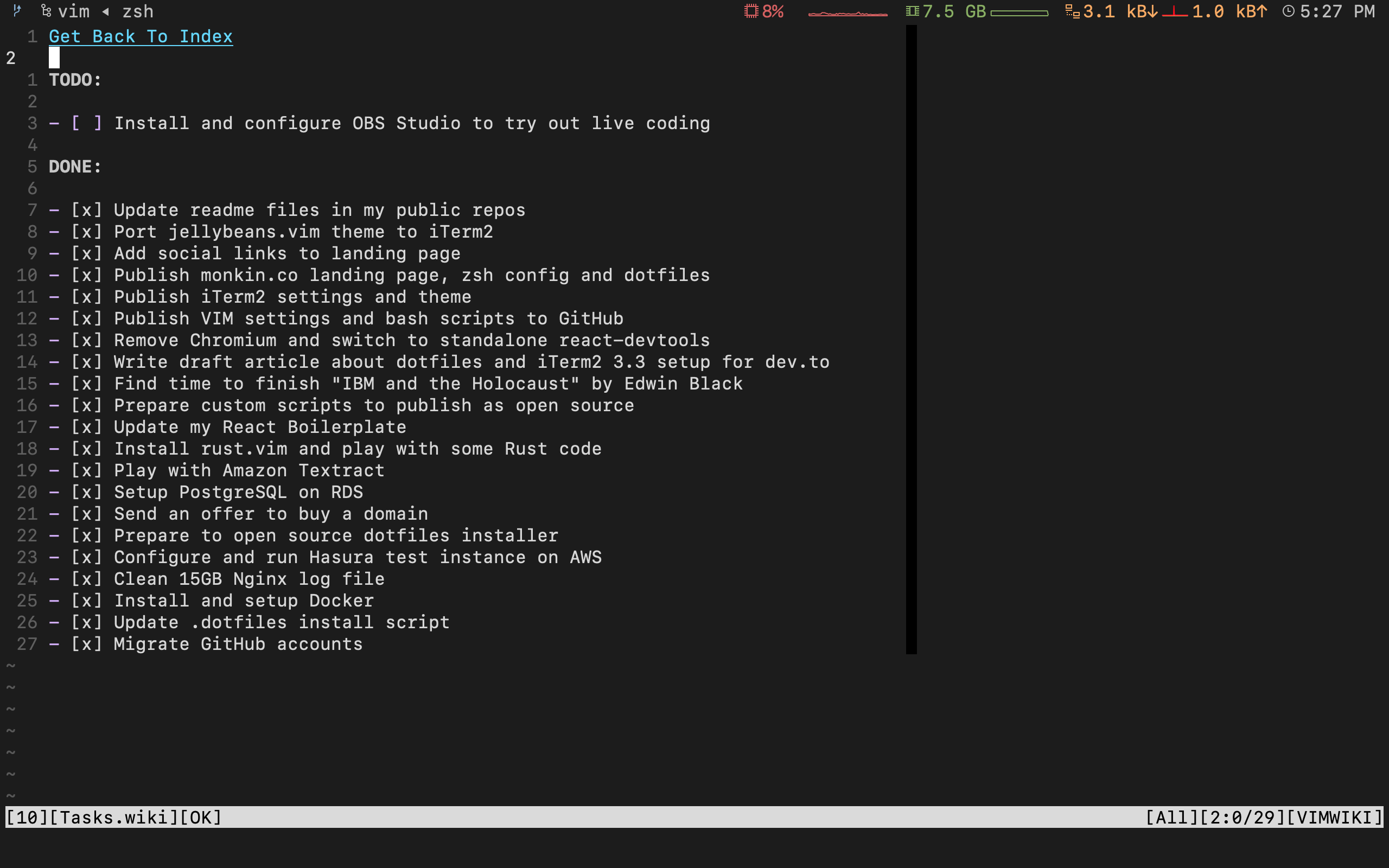Toggle the OBS Studio task checkbox
1389x868 pixels.
(87, 123)
